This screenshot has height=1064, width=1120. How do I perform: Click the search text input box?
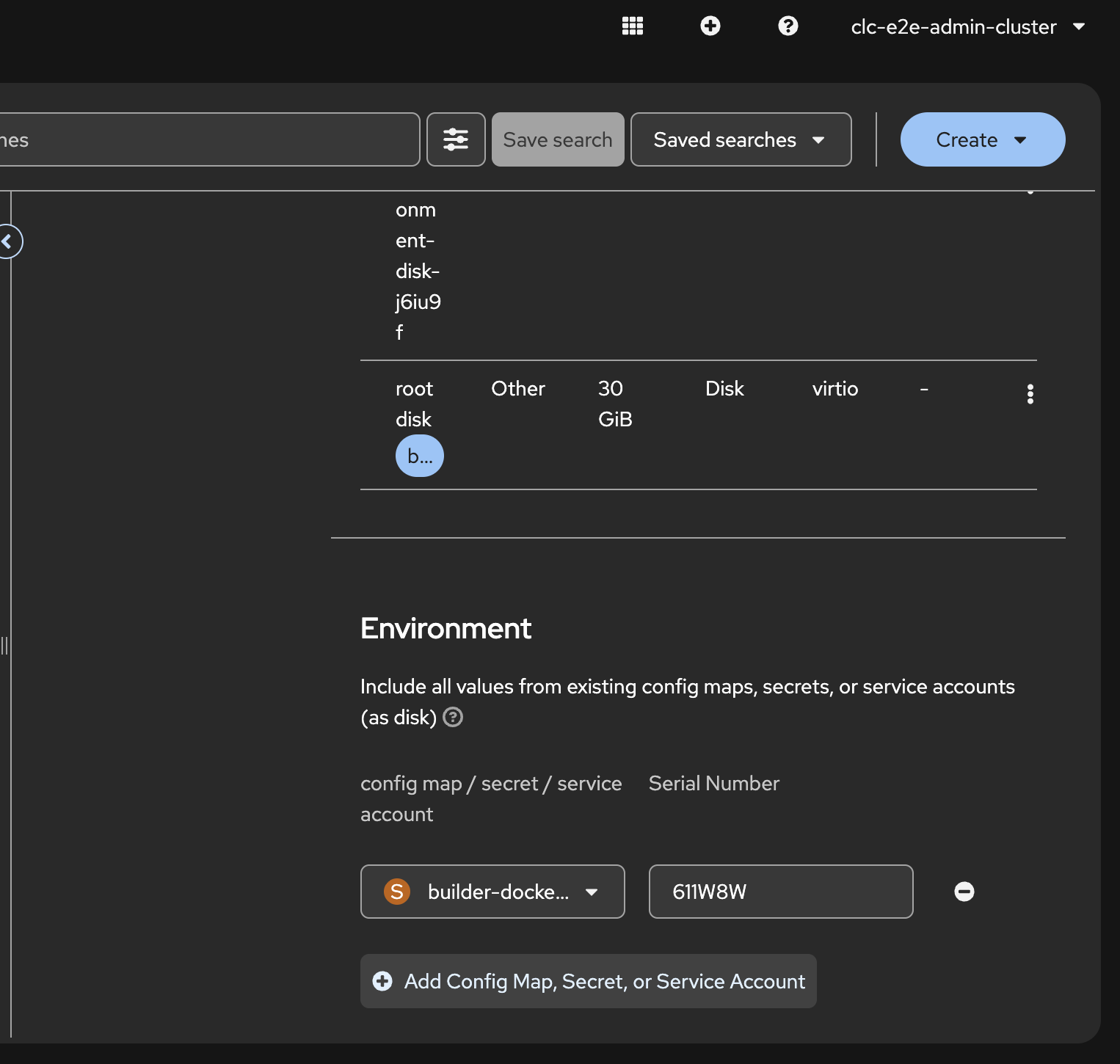pyautogui.click(x=206, y=139)
